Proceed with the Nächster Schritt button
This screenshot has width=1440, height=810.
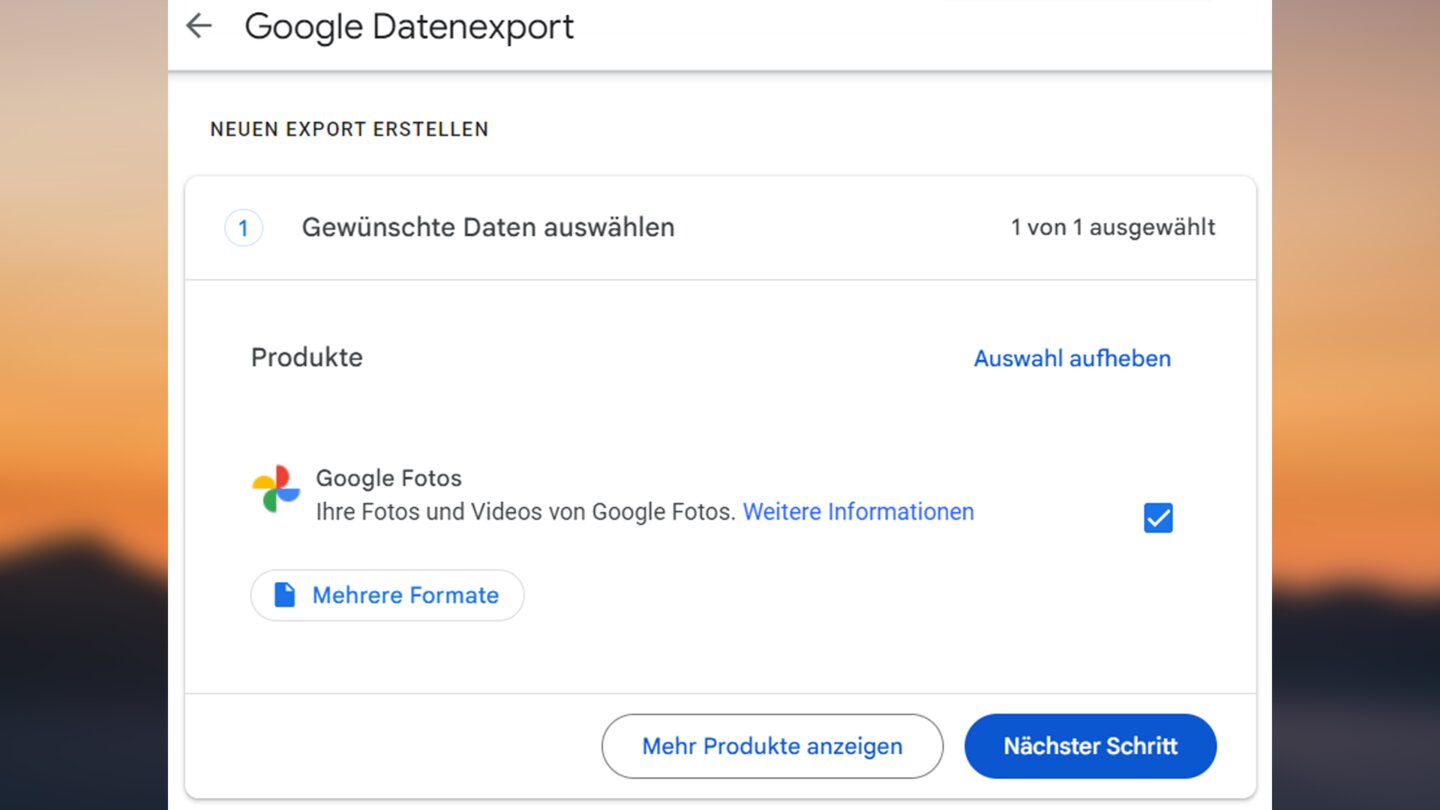[1090, 746]
